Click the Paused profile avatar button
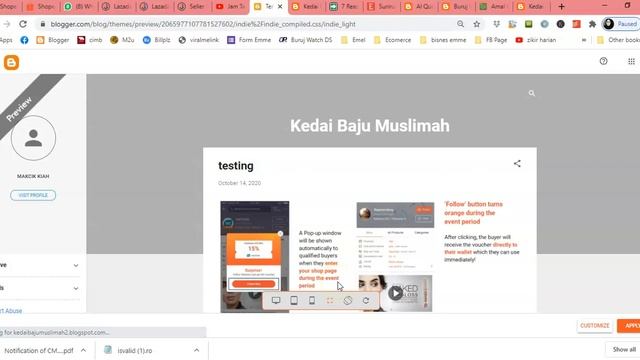The height and width of the screenshot is (360, 640). pos(620,24)
